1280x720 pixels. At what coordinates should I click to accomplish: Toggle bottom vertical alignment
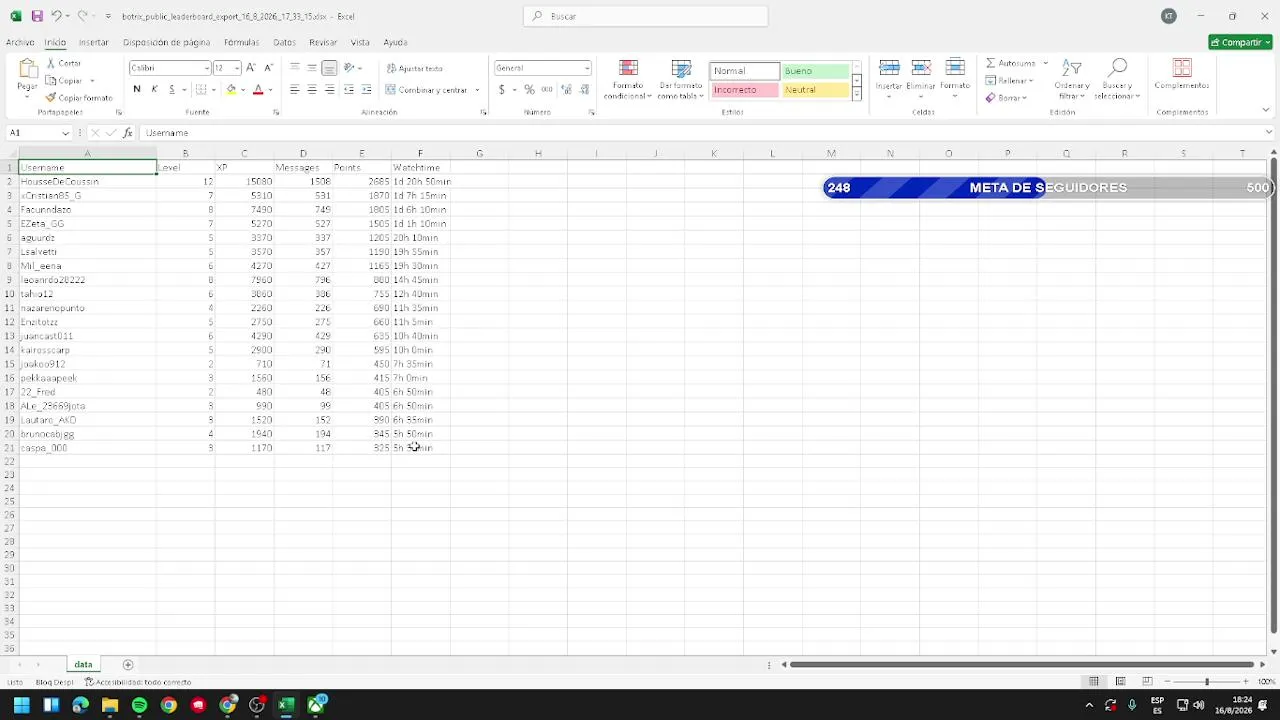point(329,68)
